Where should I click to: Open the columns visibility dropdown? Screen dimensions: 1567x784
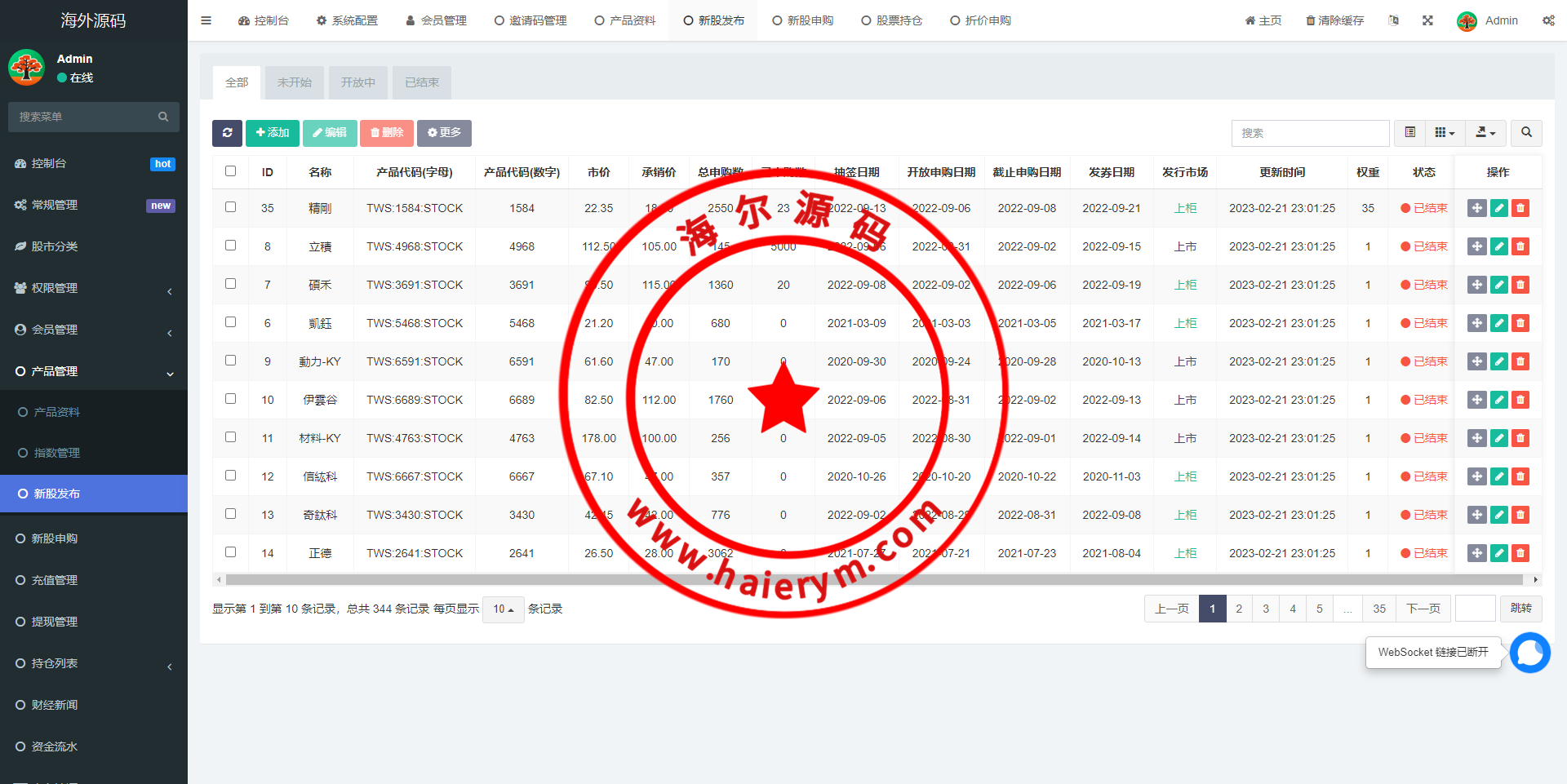1445,133
